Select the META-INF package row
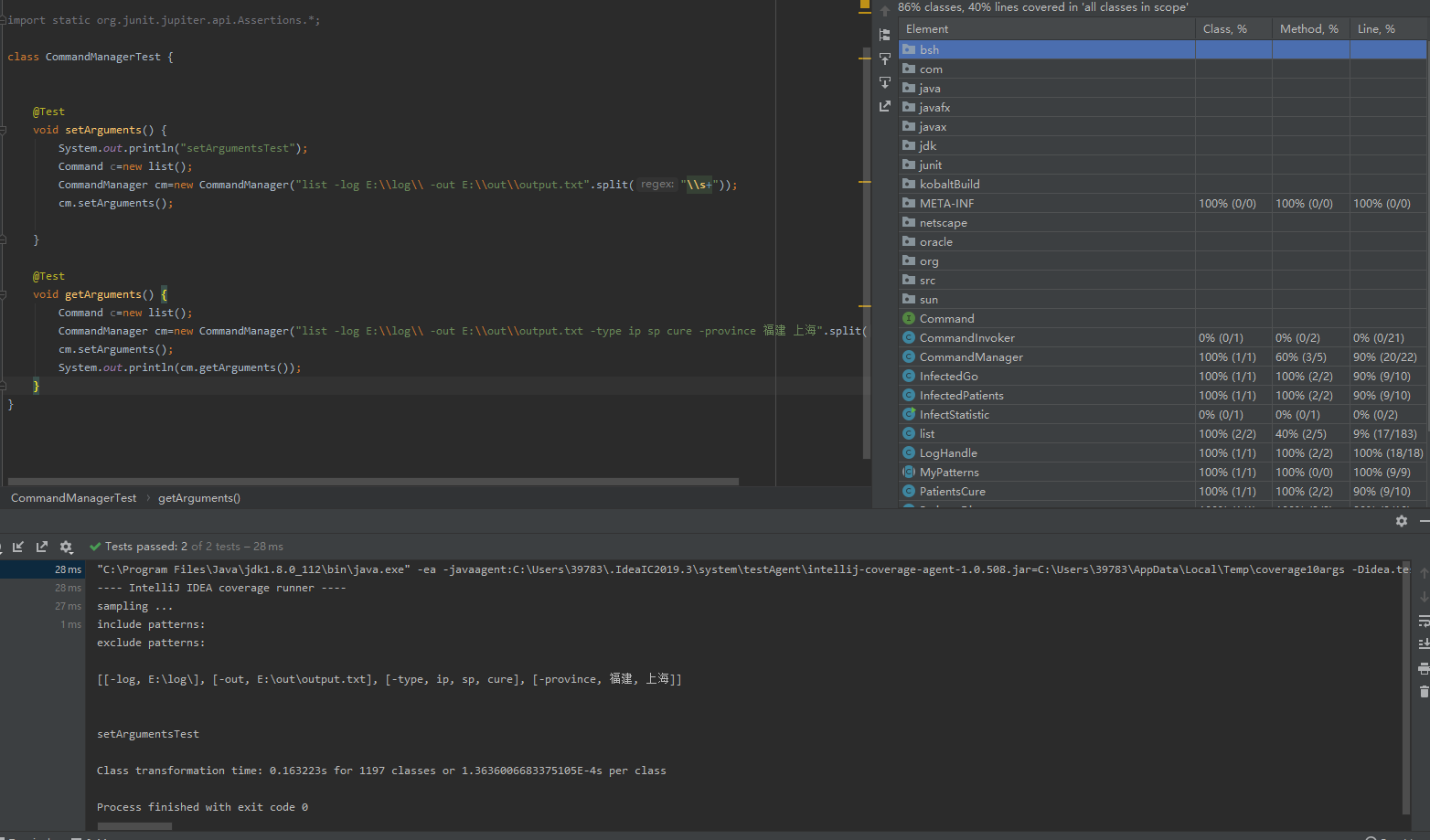The height and width of the screenshot is (840, 1430). click(946, 204)
